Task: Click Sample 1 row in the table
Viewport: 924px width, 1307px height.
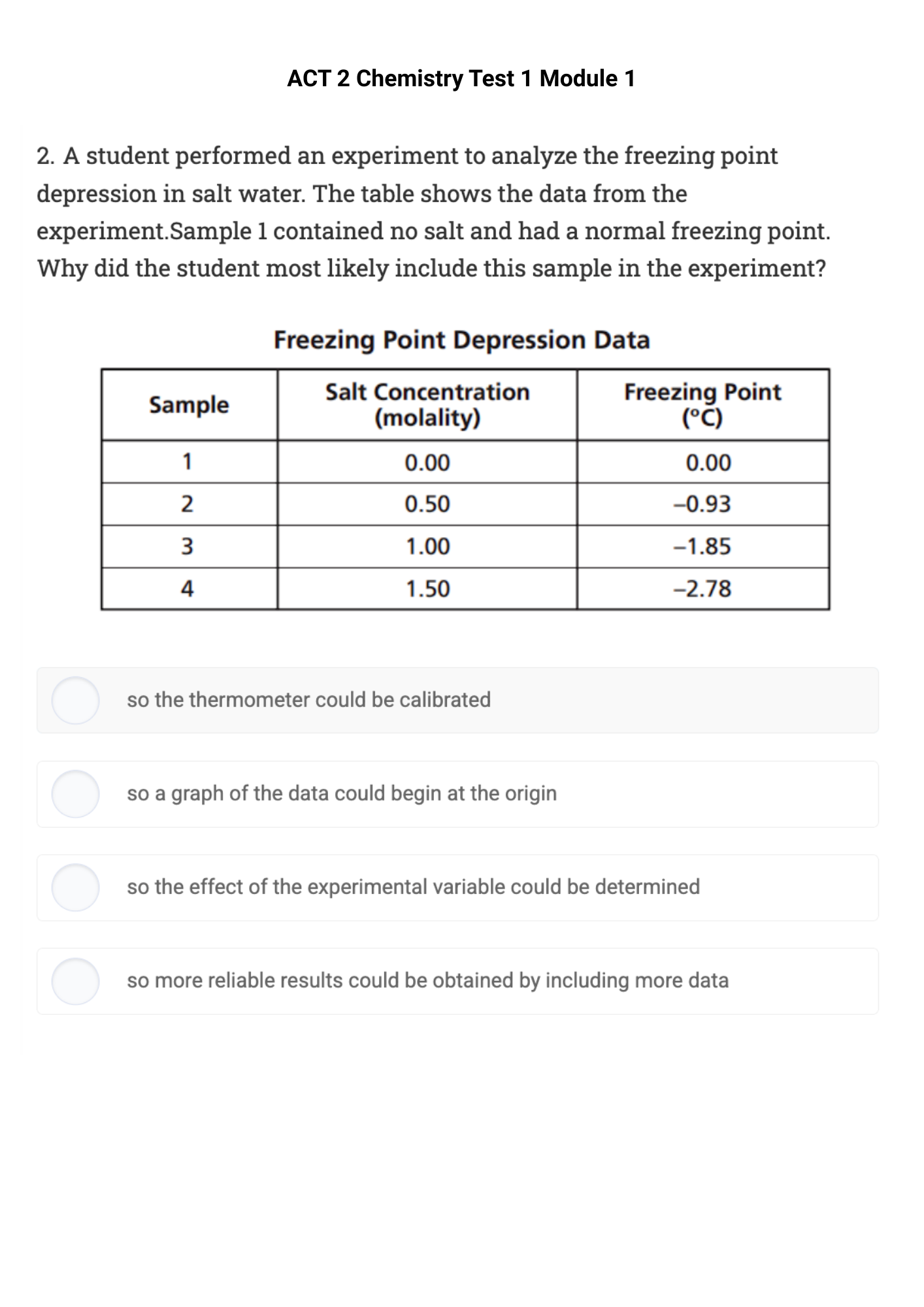Action: click(x=457, y=463)
